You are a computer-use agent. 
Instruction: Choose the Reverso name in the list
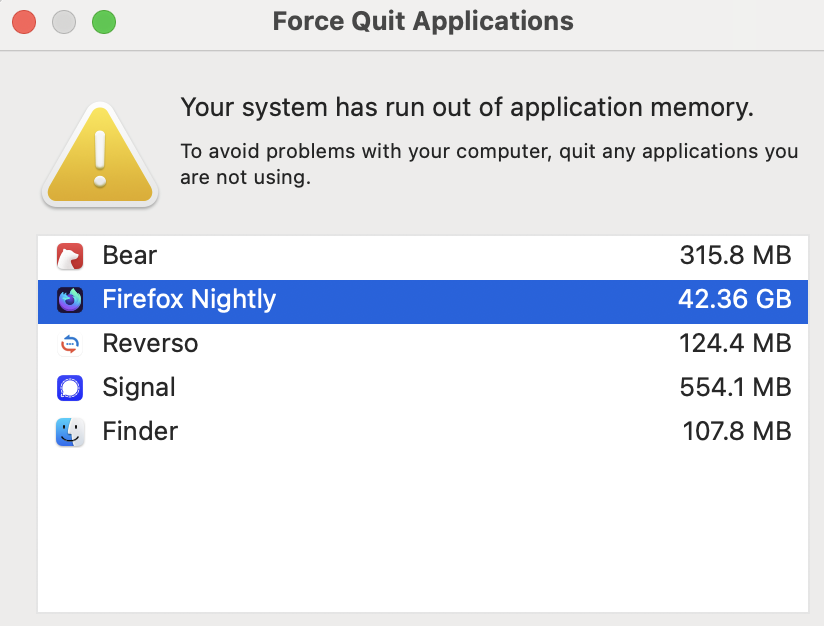coord(150,344)
